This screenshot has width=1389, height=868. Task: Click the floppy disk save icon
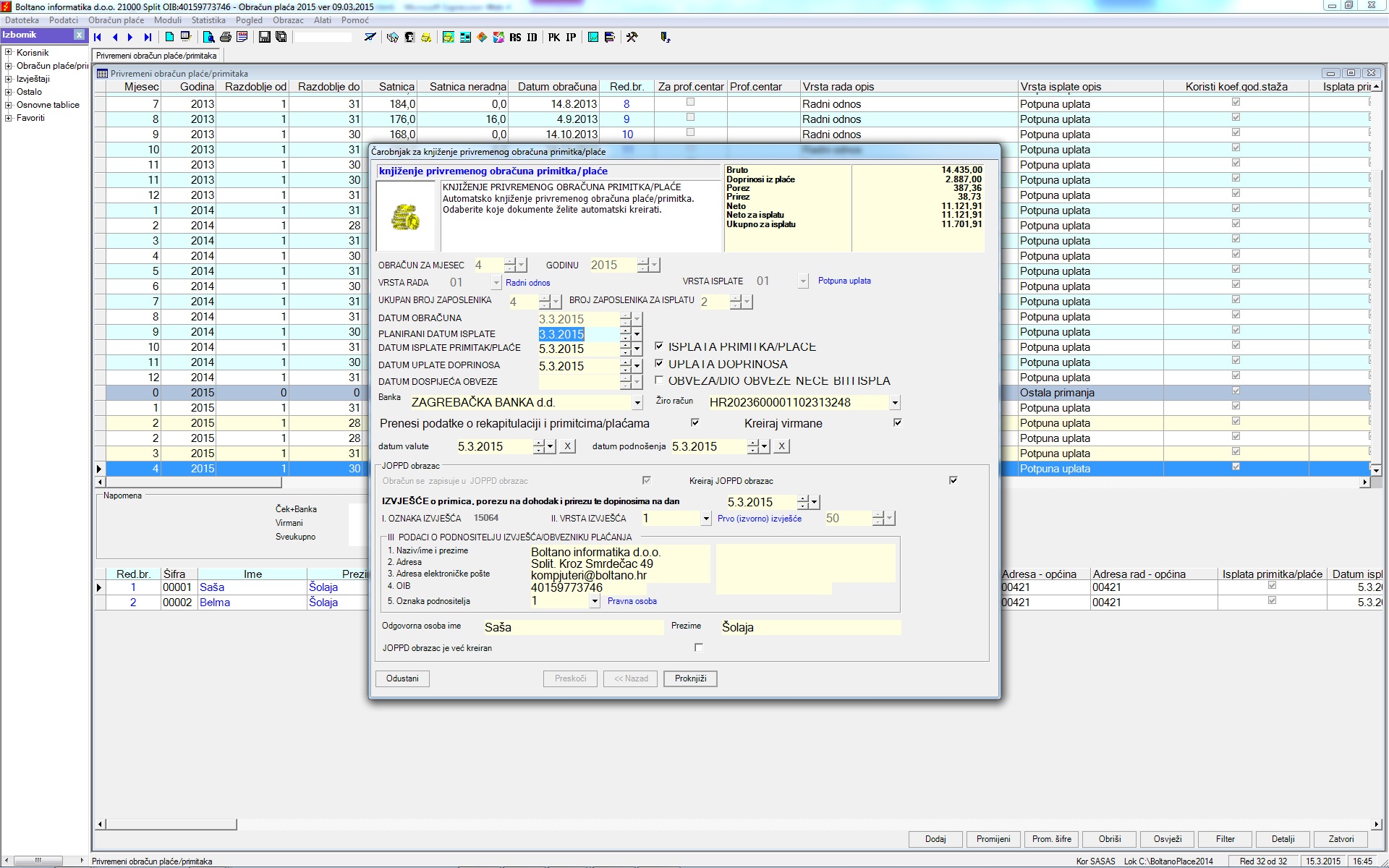pos(265,37)
